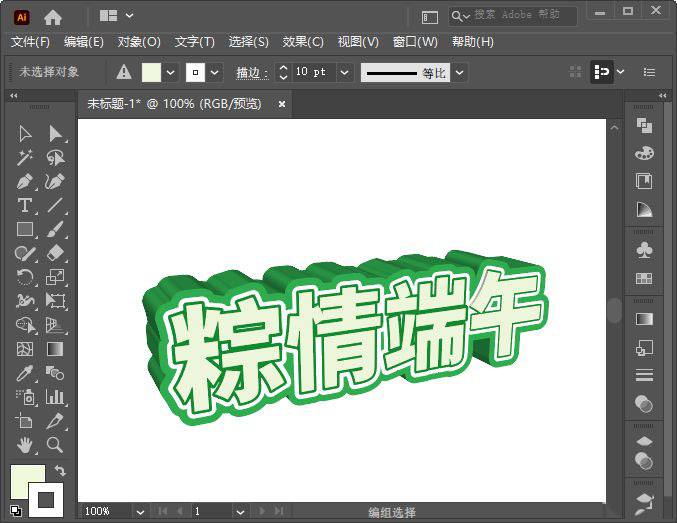677x523 pixels.
Task: Select the Slice tool
Action: point(55,420)
